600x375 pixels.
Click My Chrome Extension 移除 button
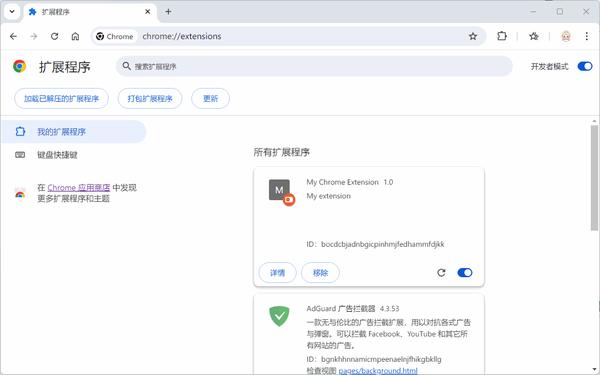click(x=320, y=273)
